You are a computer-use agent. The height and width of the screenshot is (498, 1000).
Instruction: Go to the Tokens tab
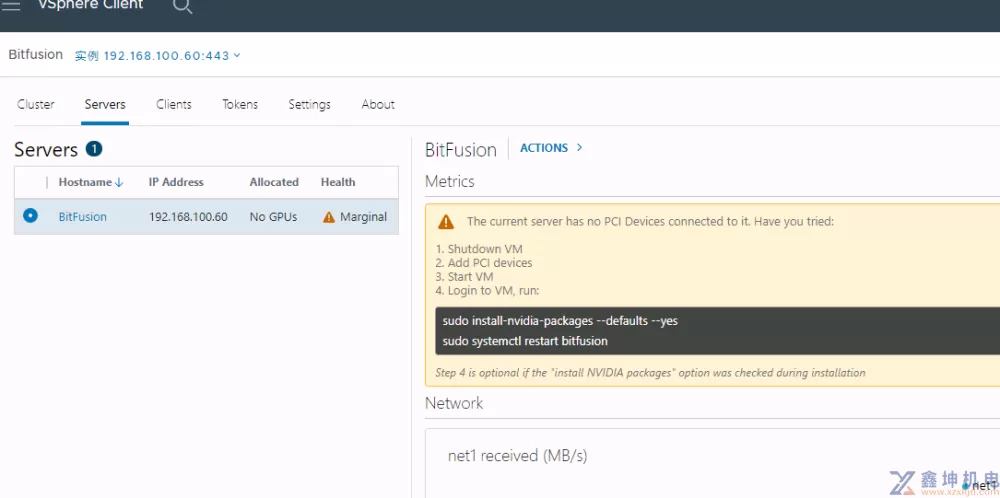click(240, 105)
